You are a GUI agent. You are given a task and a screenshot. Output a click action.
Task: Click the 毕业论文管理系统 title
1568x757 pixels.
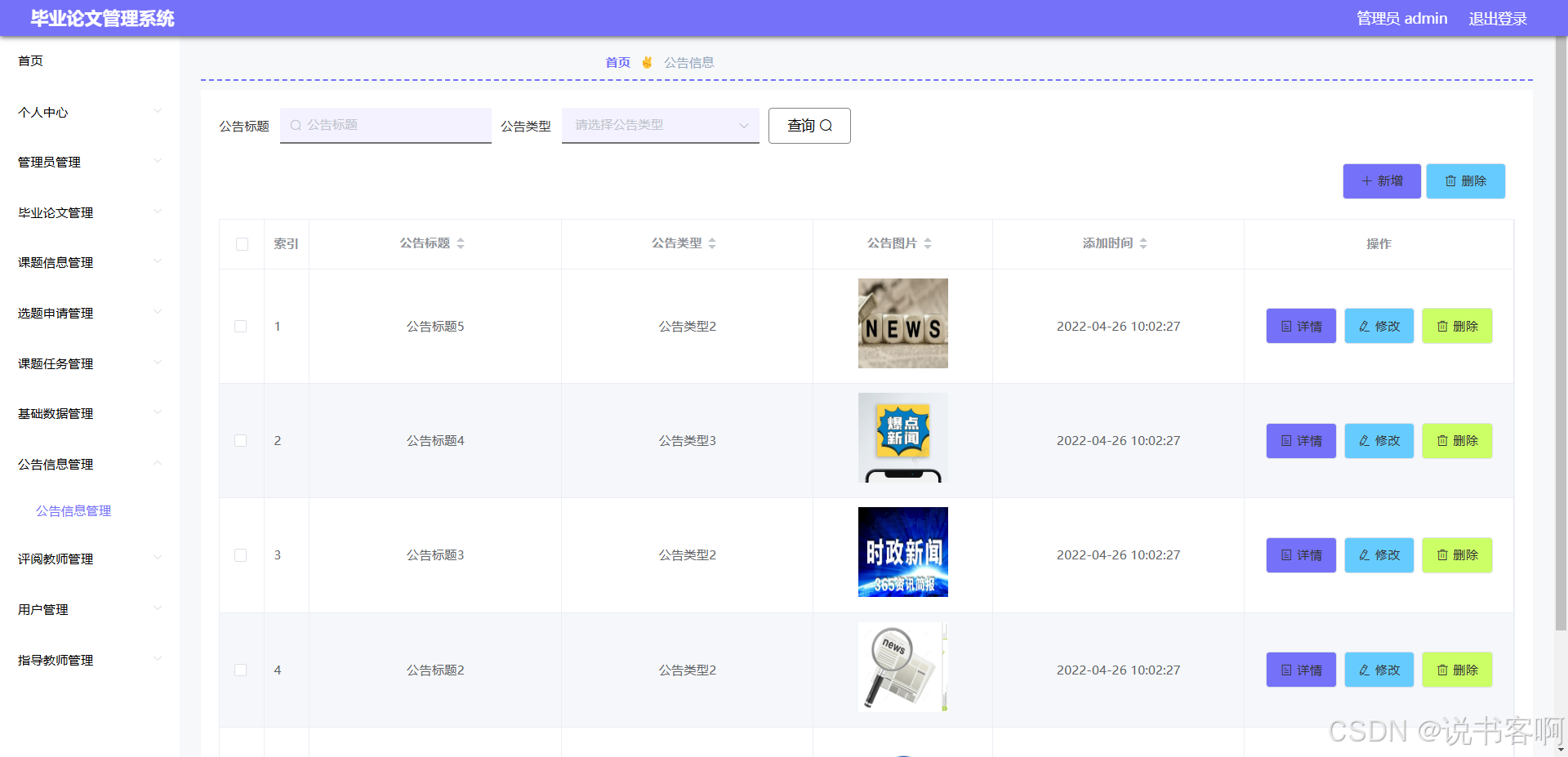[x=102, y=18]
